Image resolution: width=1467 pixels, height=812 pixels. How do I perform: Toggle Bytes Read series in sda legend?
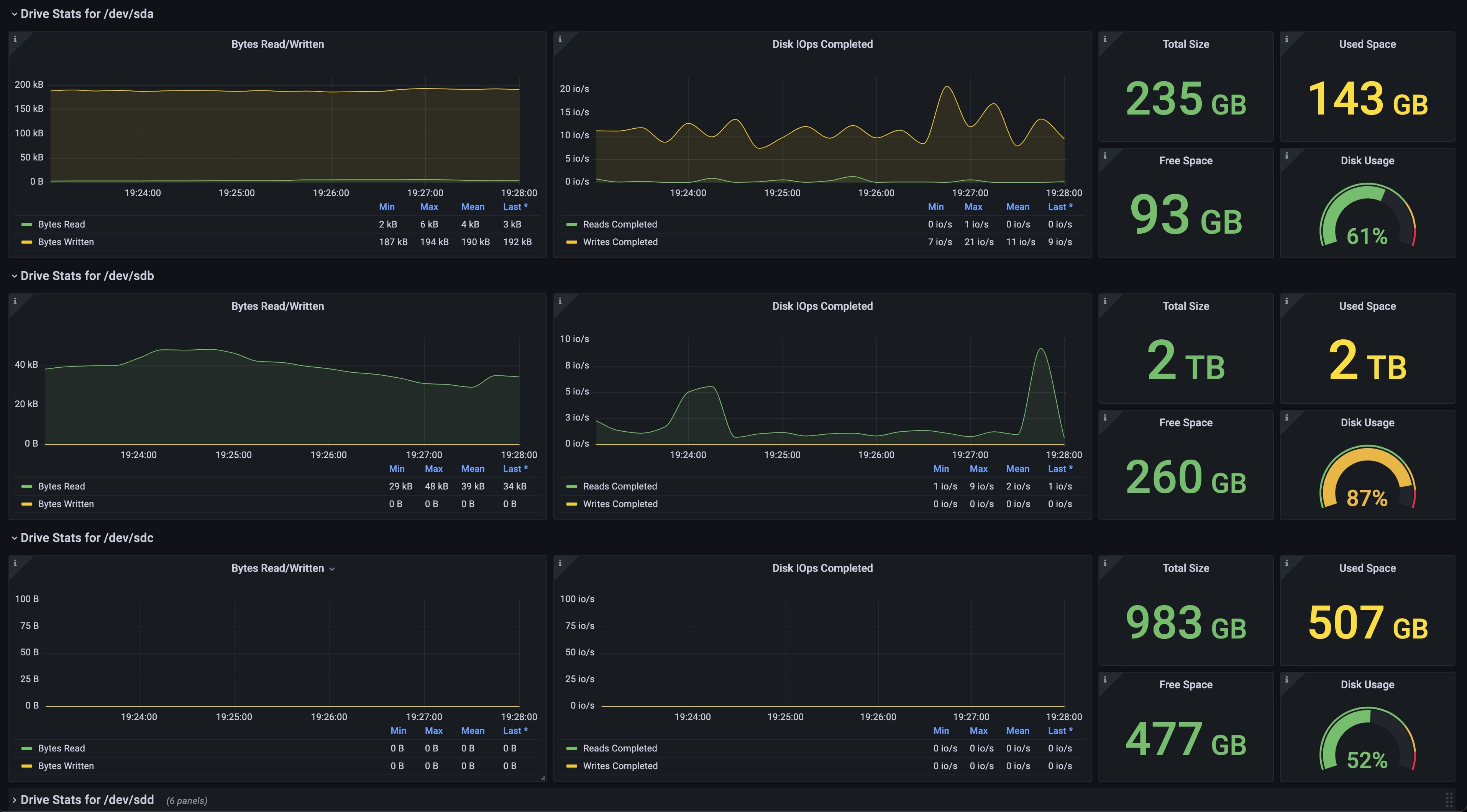(61, 224)
